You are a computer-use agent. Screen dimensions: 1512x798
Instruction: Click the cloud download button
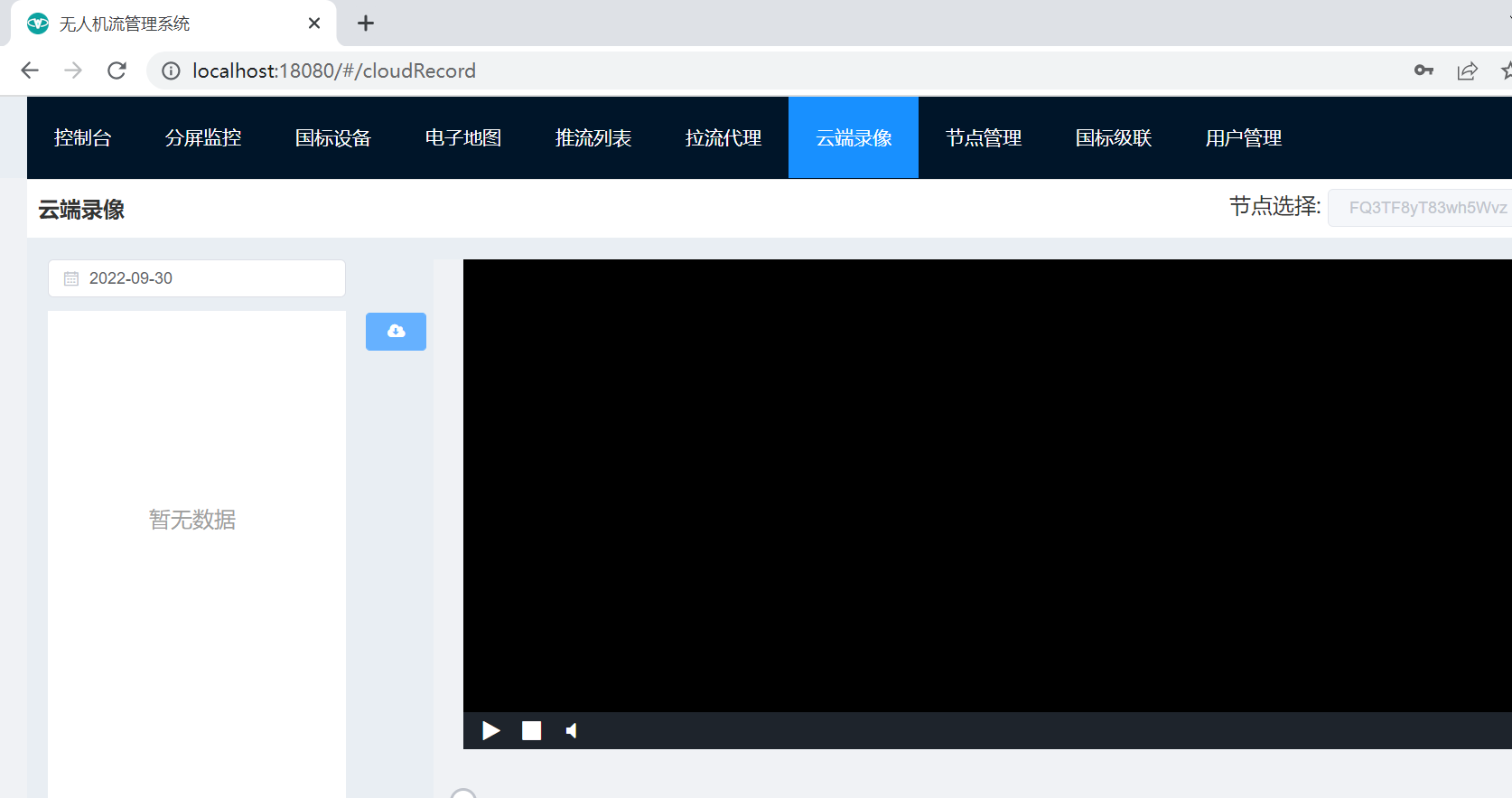pos(396,332)
